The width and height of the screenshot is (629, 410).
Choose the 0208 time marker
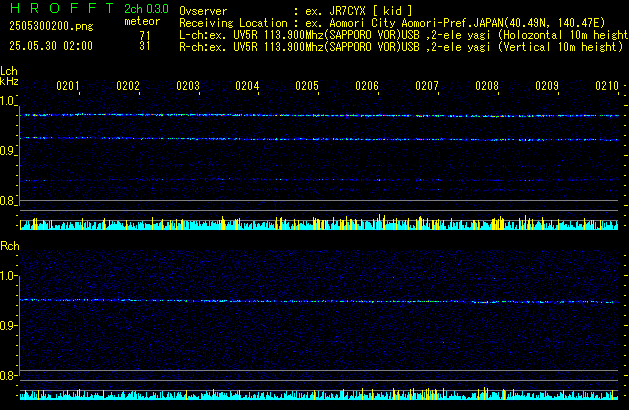point(487,86)
